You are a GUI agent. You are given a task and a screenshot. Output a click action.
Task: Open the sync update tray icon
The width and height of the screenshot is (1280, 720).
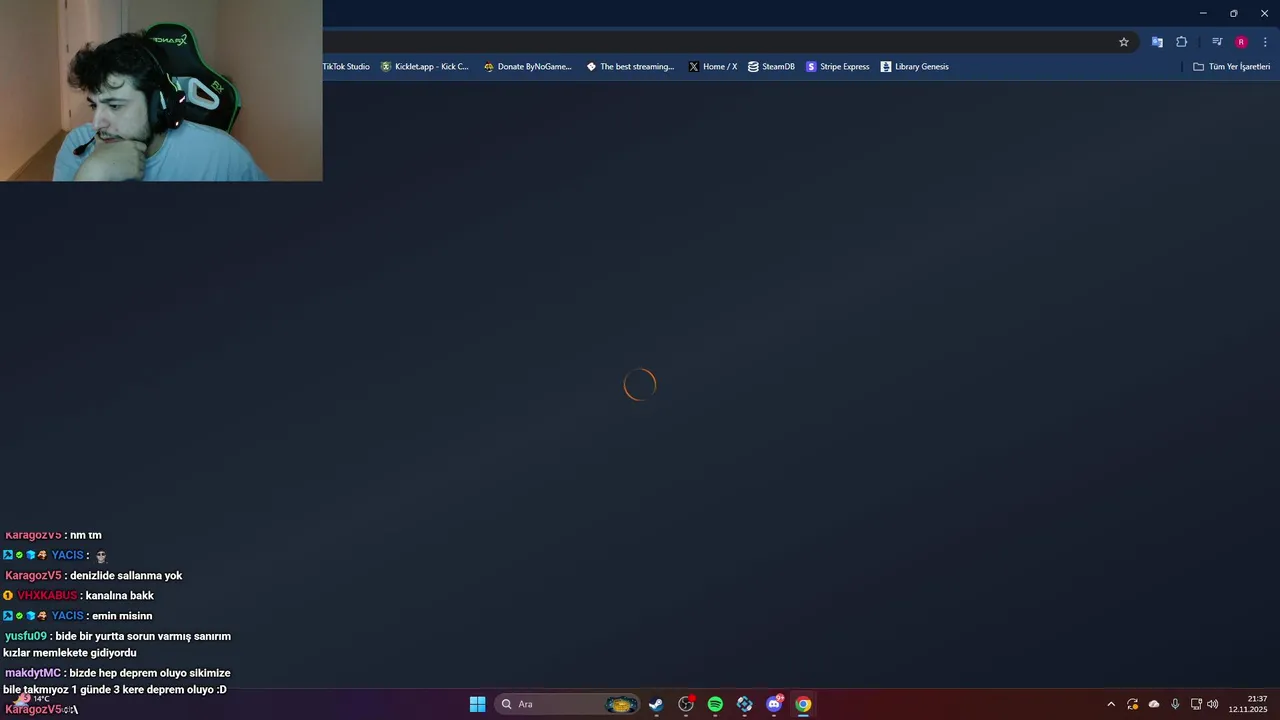point(1132,704)
